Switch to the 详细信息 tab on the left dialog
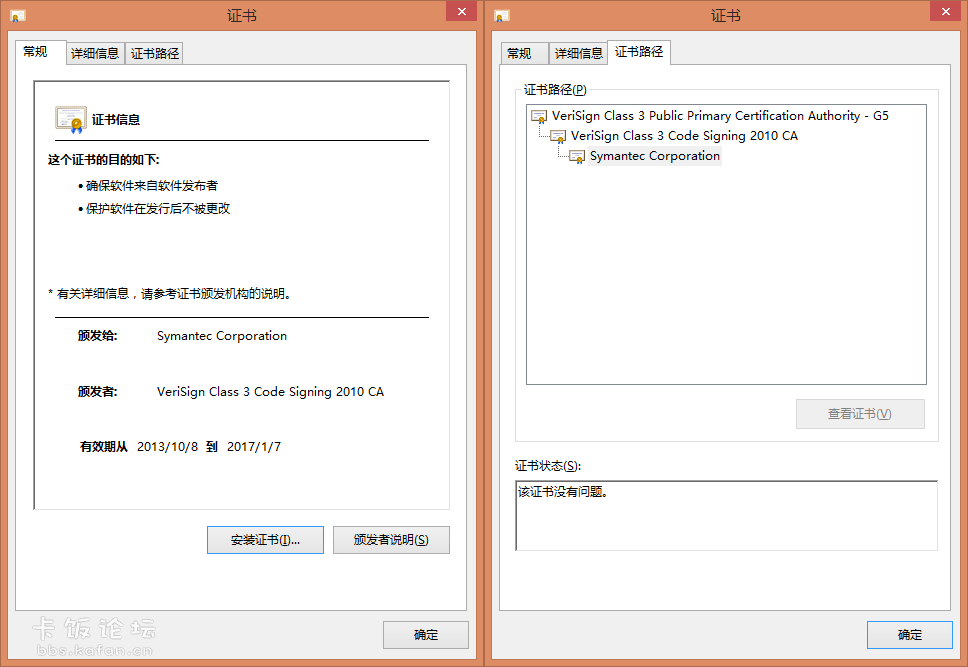This screenshot has height=667, width=968. (x=95, y=53)
